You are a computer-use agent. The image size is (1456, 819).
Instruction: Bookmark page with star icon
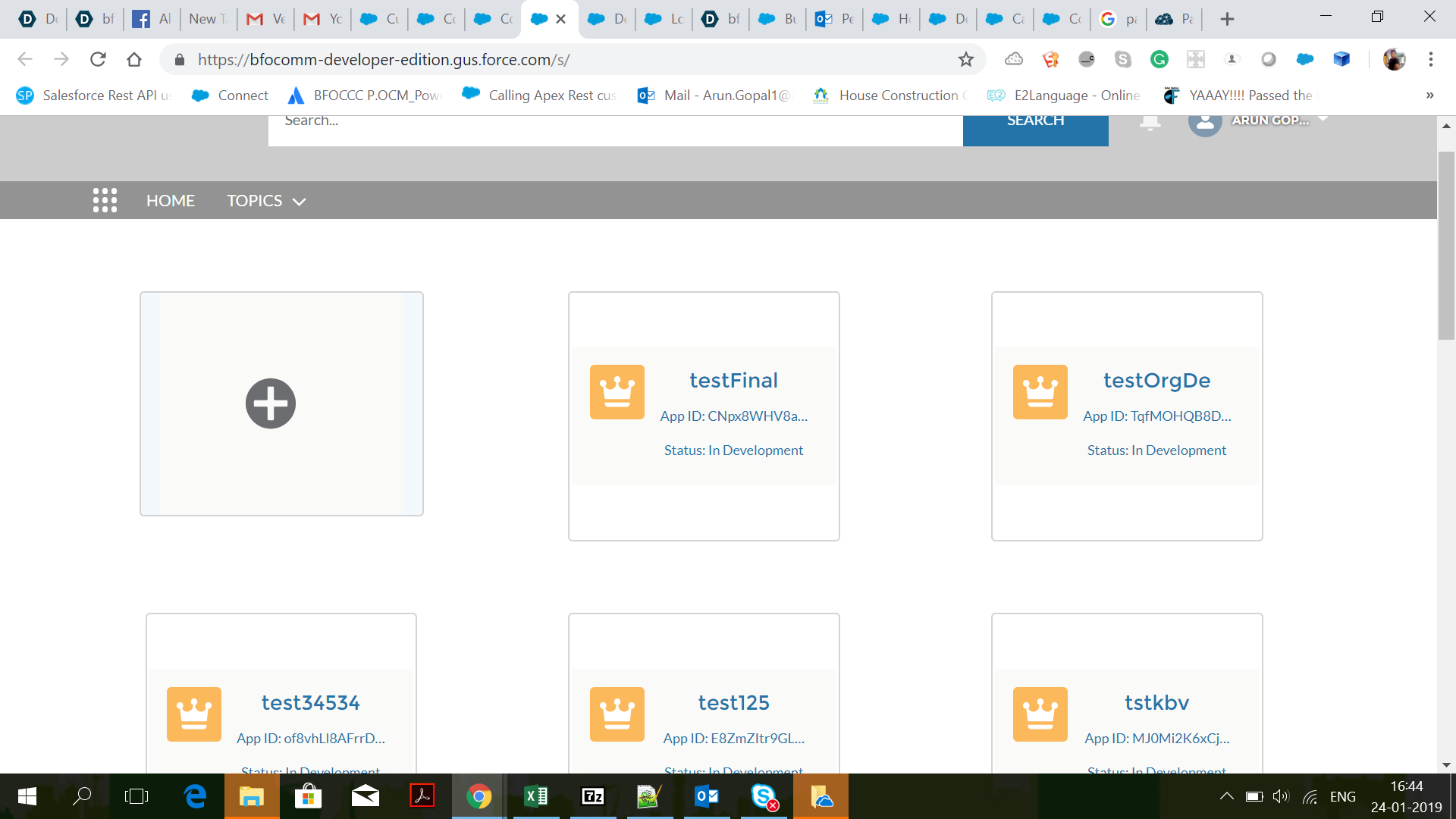965,59
